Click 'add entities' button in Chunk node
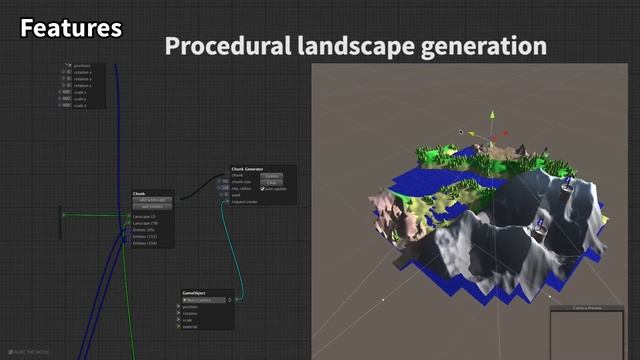This screenshot has width=640, height=360. point(152,207)
